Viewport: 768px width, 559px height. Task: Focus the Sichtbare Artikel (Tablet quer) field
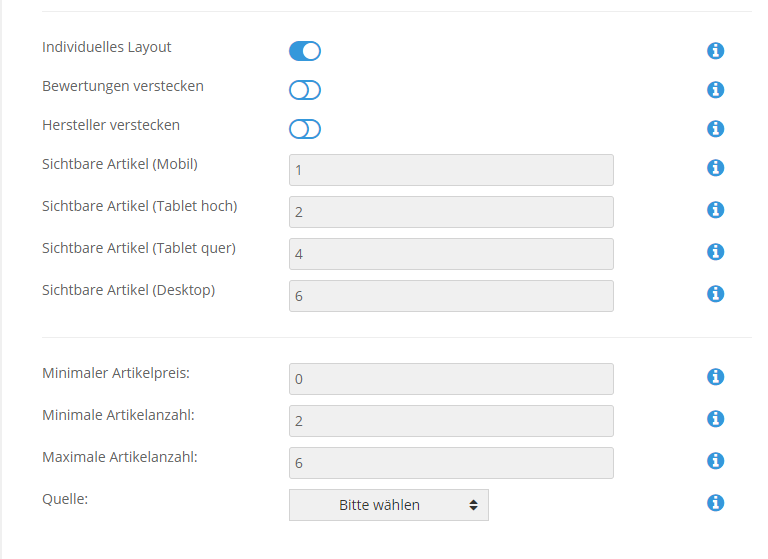pyautogui.click(x=451, y=254)
